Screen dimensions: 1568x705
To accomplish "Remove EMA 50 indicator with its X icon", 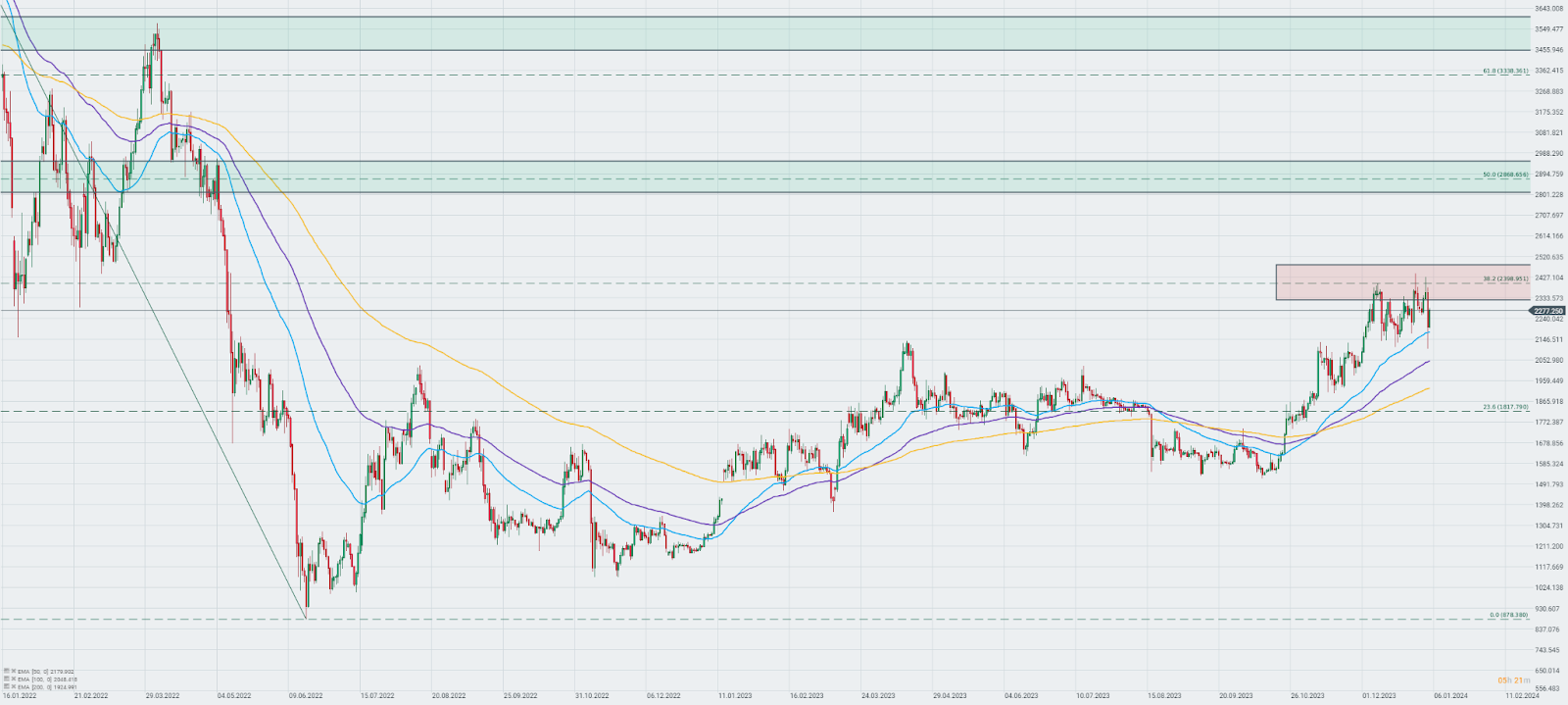I will pyautogui.click(x=14, y=671).
